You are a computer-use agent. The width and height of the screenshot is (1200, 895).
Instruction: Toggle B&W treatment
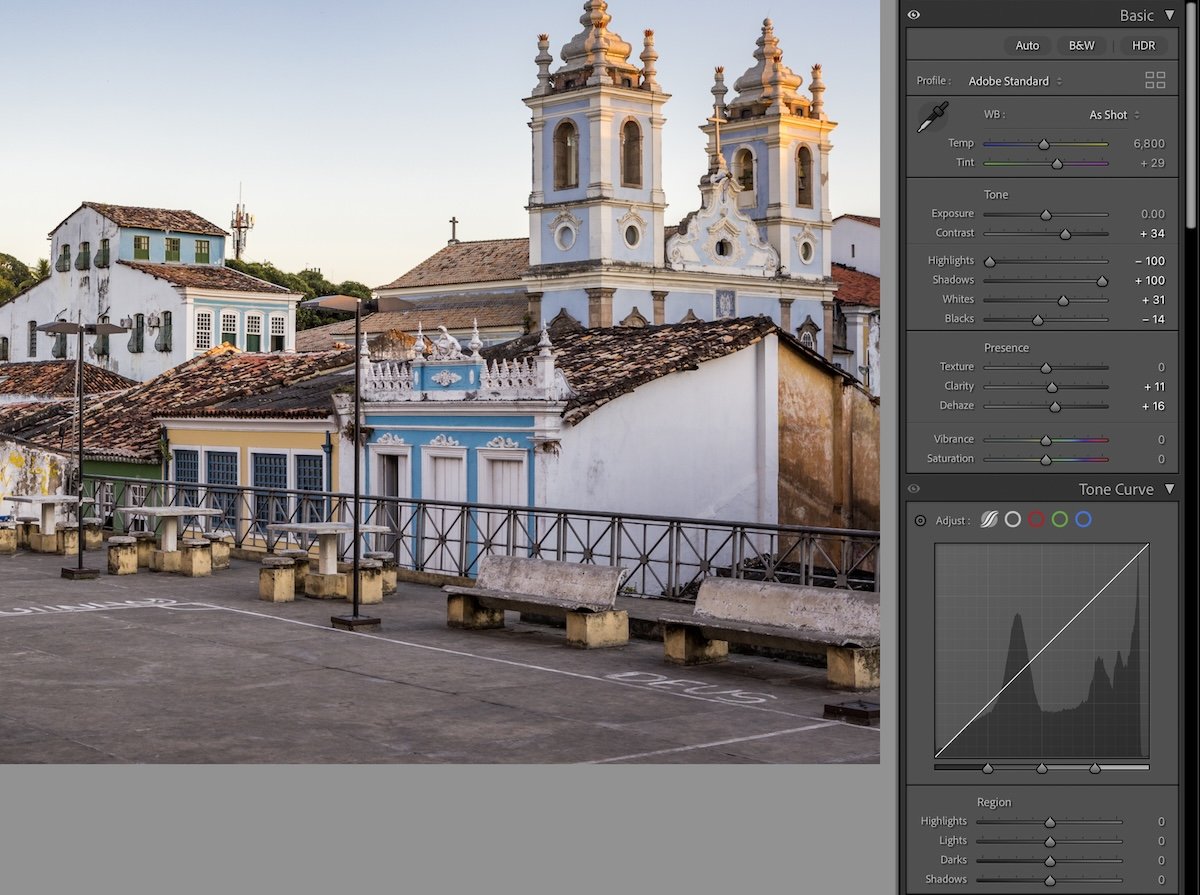[1081, 45]
